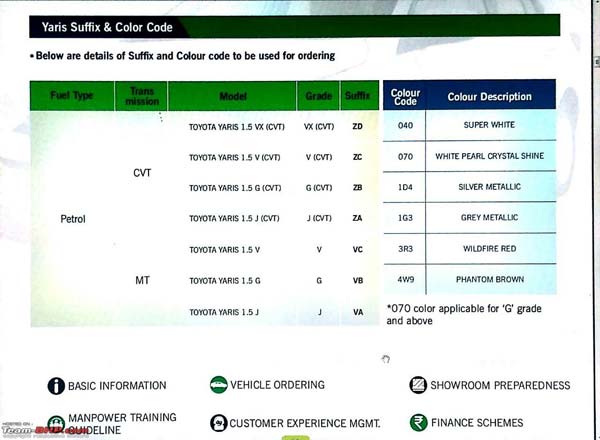
Task: Go to Showroom Preparedness text link
Action: point(500,385)
